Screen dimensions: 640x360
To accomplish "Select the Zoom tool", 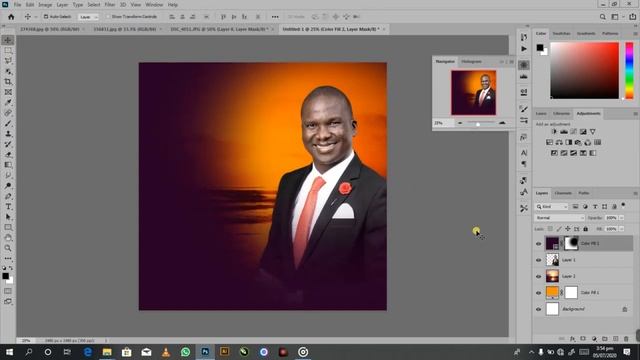I will pos(8,248).
